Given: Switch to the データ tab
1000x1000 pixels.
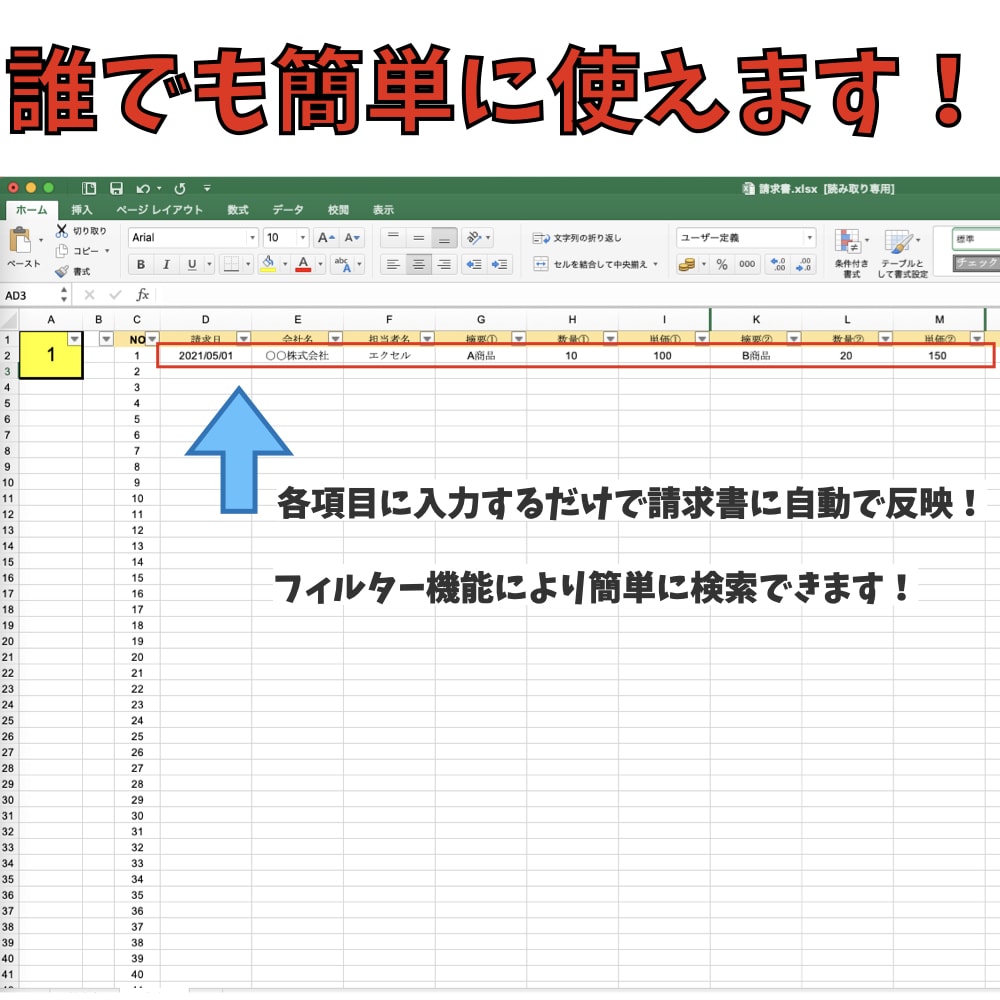Looking at the screenshot, I should 288,210.
